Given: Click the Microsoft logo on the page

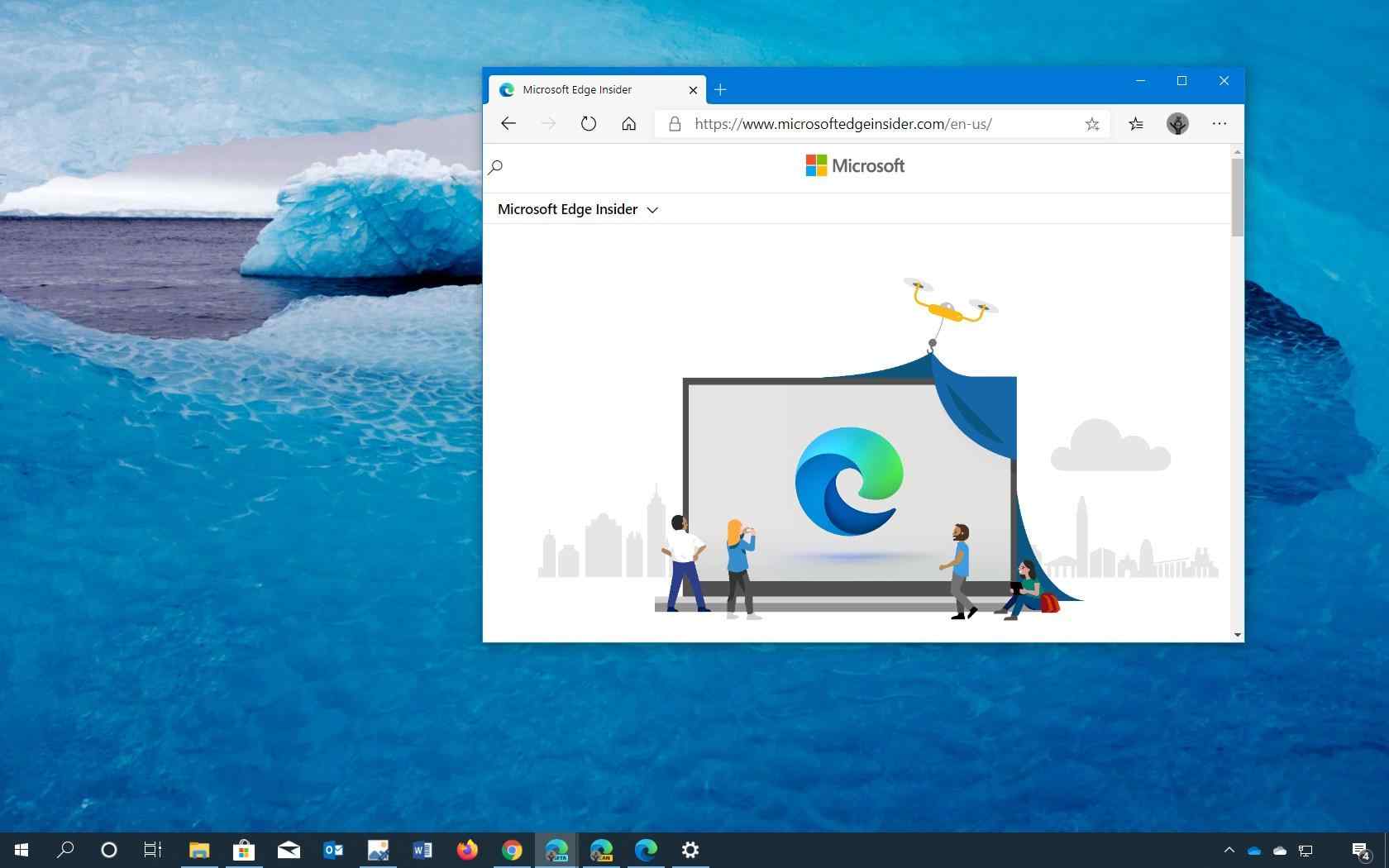Looking at the screenshot, I should click(855, 165).
